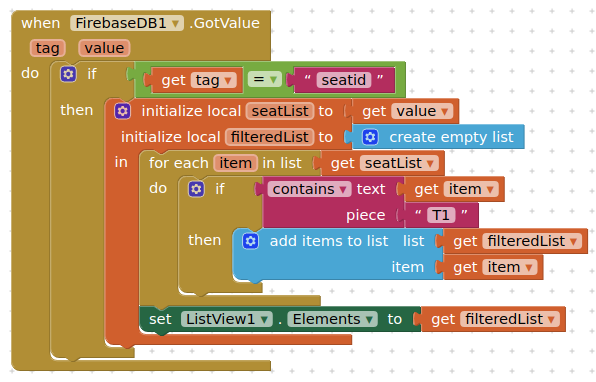Open the Elements property dropdown
The height and width of the screenshot is (382, 596).
click(333, 319)
